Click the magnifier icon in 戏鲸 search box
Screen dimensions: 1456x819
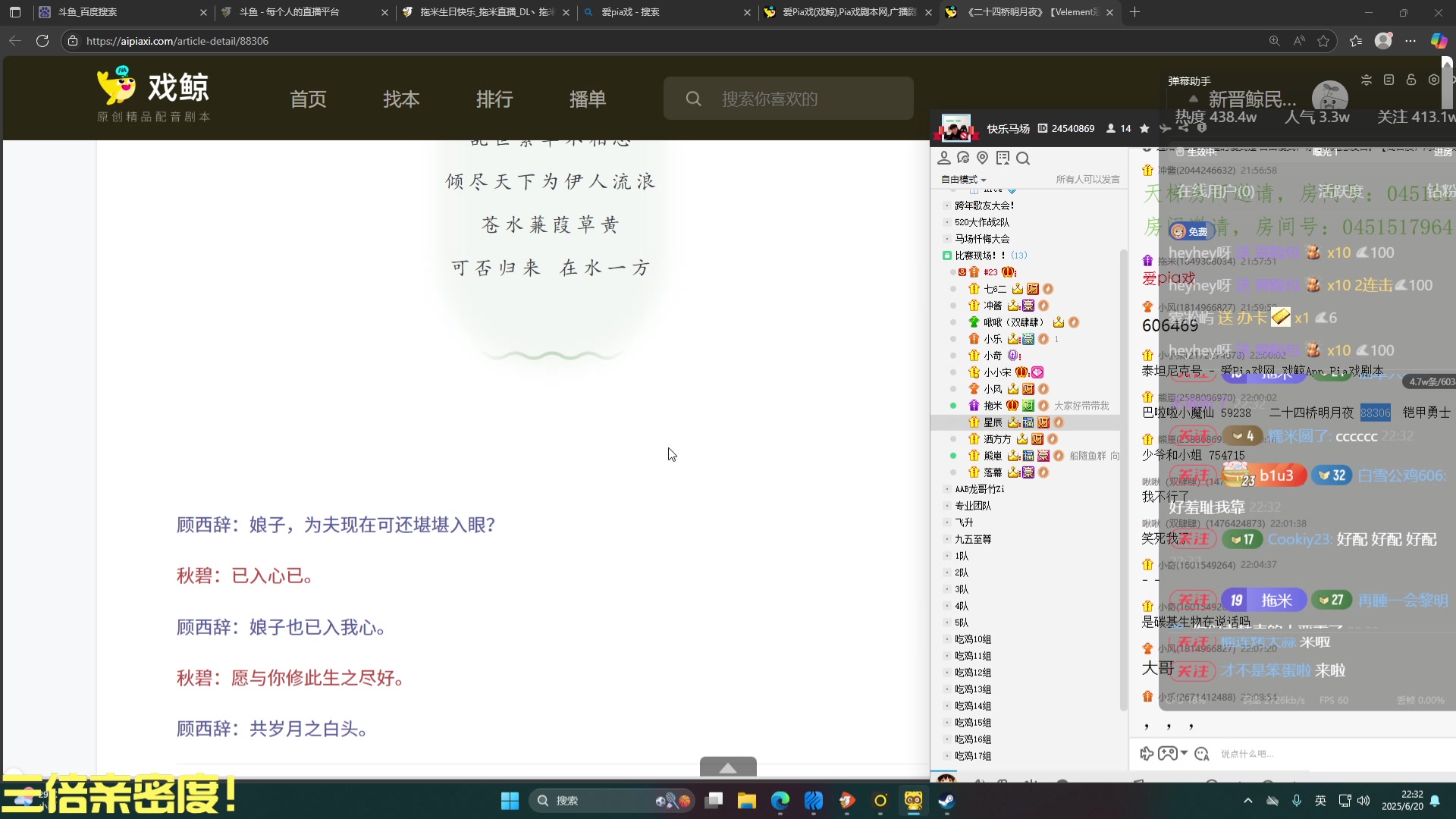(693, 99)
